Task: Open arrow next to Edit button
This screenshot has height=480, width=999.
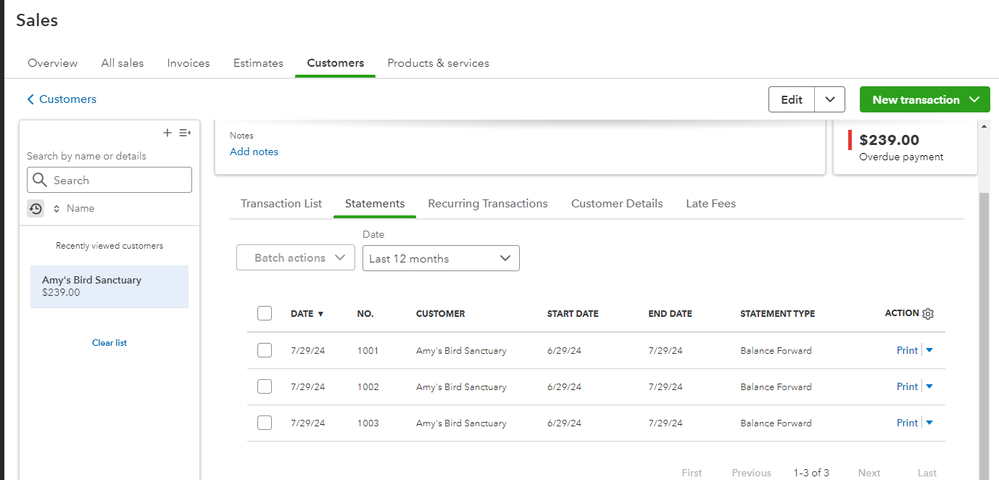Action: click(830, 100)
